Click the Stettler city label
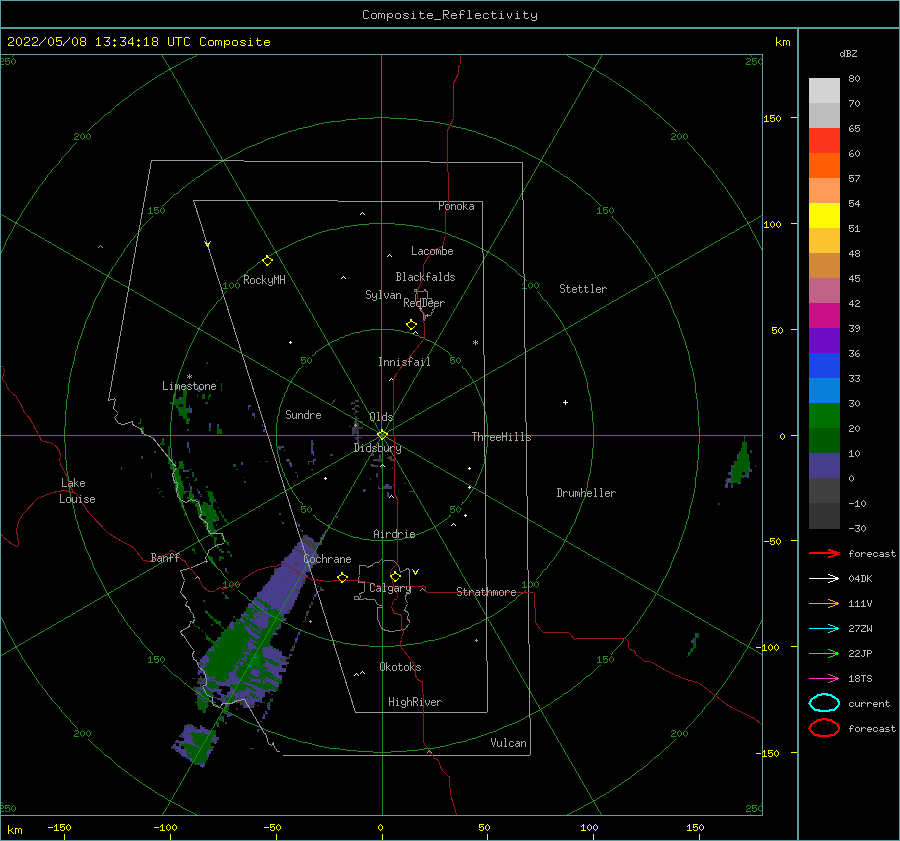 (583, 289)
